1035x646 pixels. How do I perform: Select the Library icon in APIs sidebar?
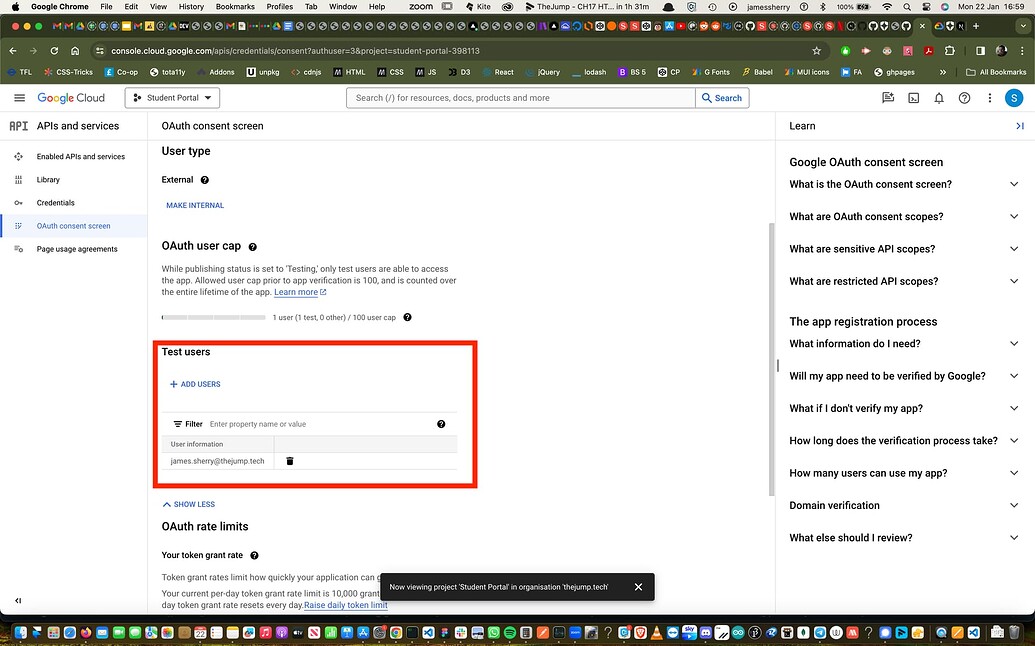point(18,179)
